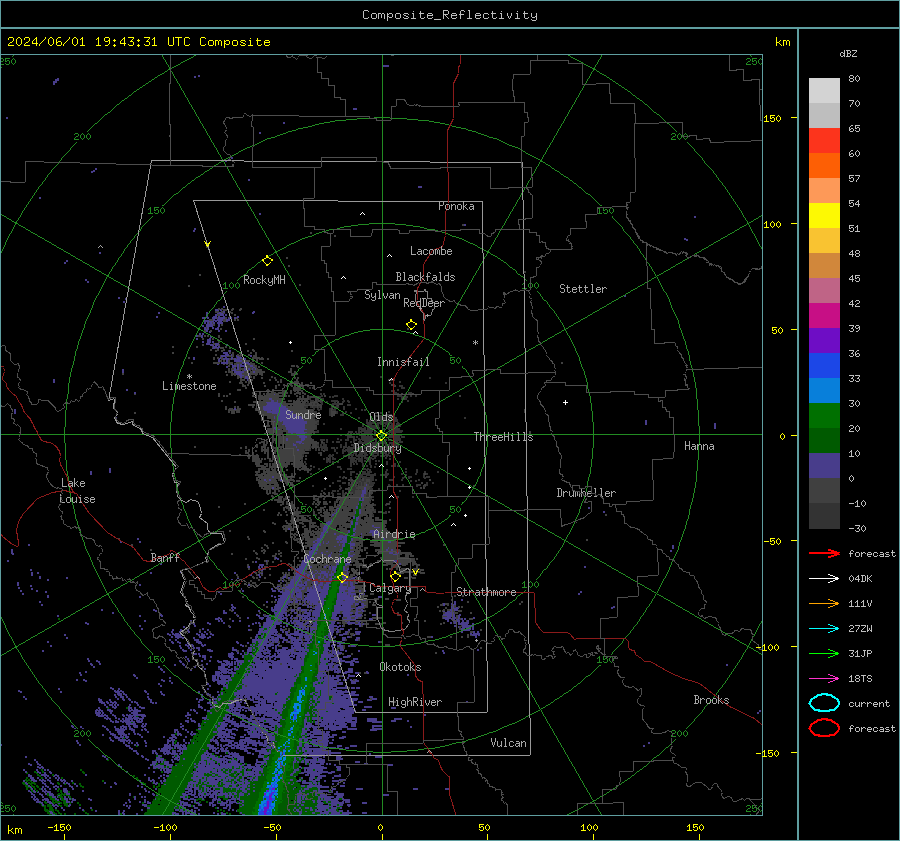The width and height of the screenshot is (900, 841).
Task: Click the red forecast arrow in legend
Action: (824, 553)
